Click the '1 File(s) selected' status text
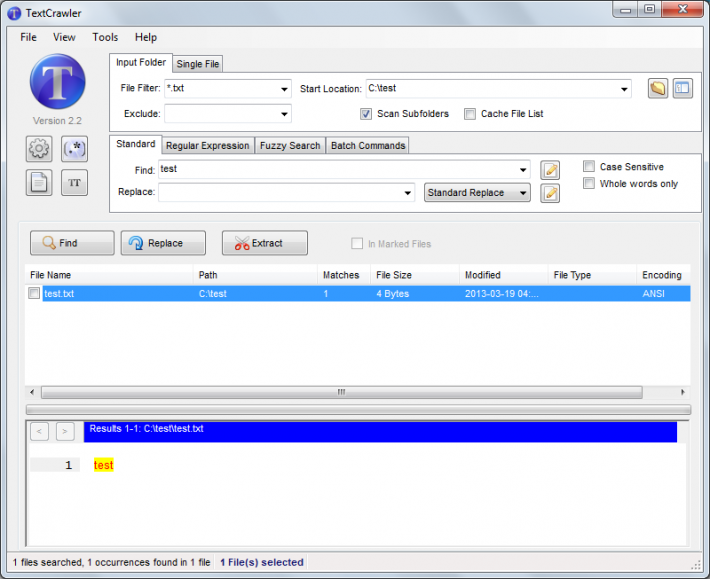This screenshot has width=710, height=579. coord(262,562)
